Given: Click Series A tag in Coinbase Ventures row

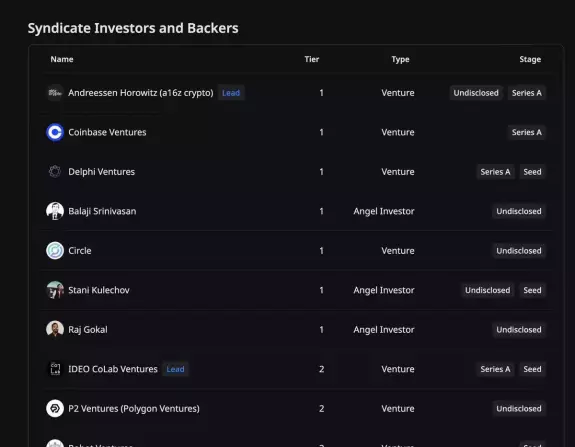Looking at the screenshot, I should [x=527, y=132].
